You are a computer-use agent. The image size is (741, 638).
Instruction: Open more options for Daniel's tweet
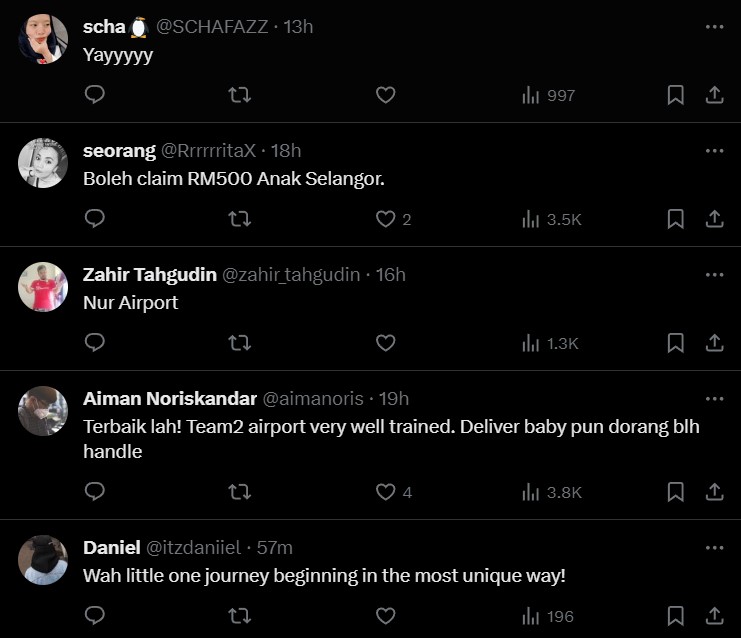tap(714, 548)
